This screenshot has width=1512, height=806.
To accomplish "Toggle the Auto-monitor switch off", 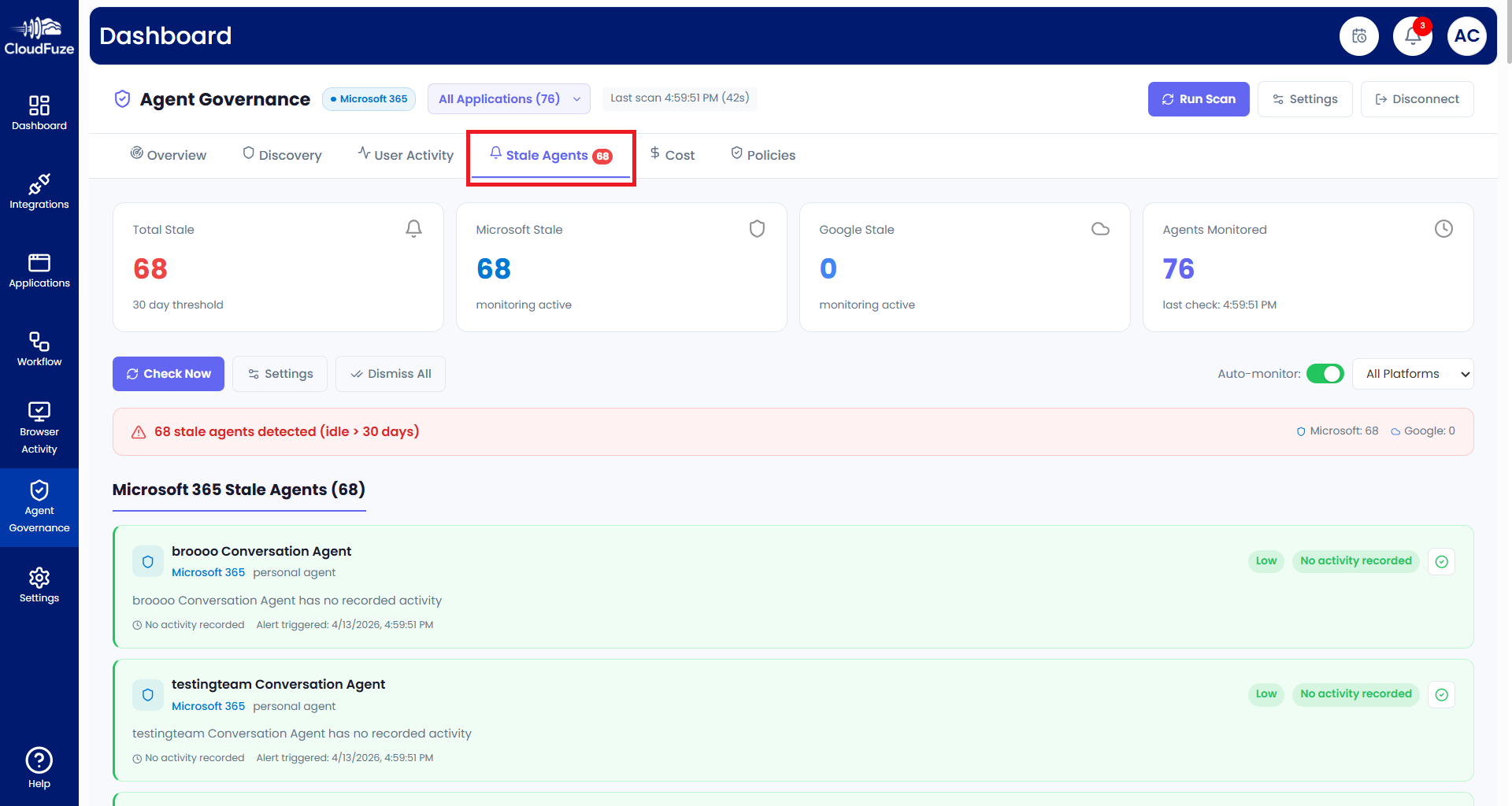I will click(1325, 374).
